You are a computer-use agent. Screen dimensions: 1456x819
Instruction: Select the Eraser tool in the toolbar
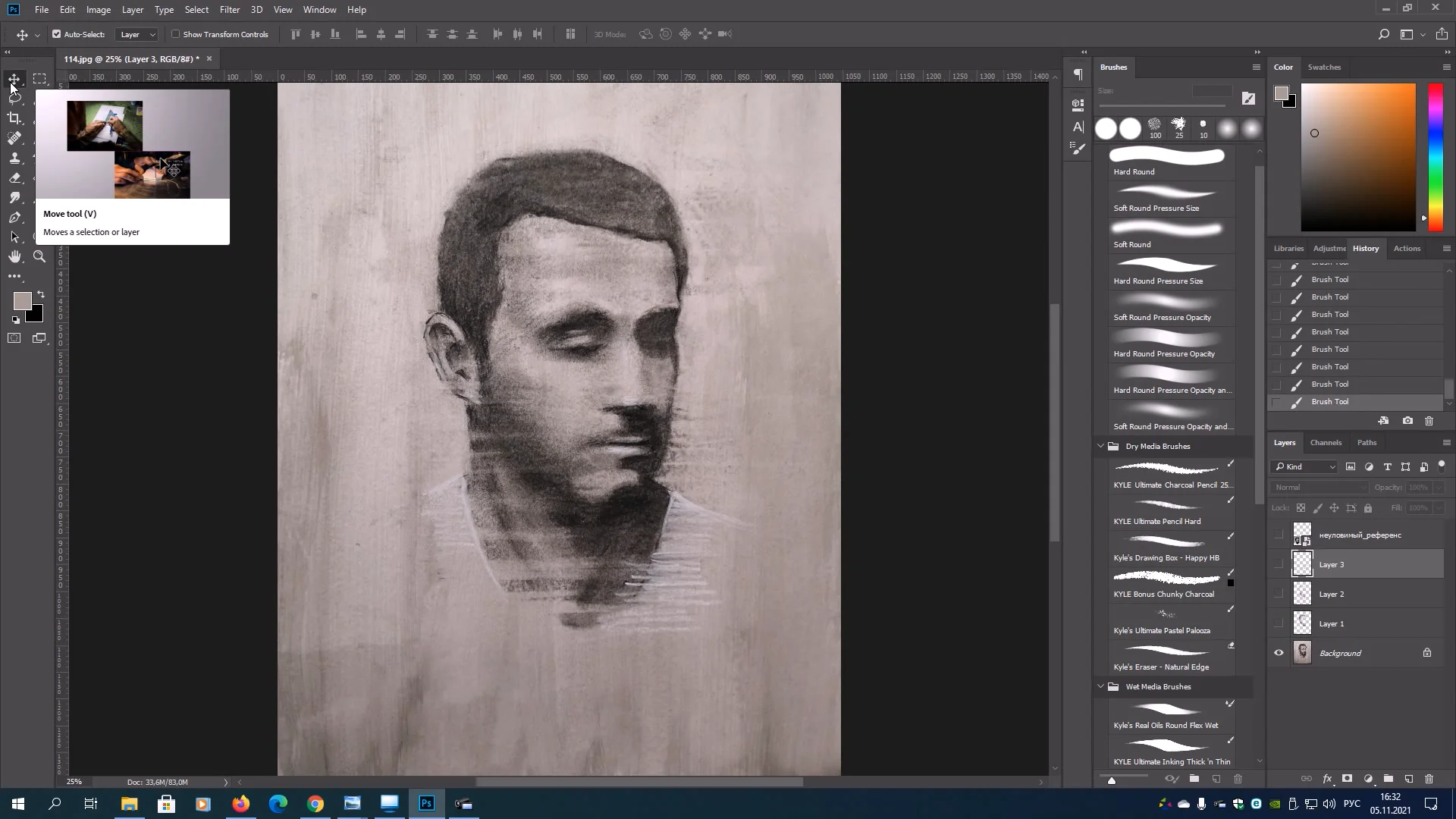(x=14, y=177)
